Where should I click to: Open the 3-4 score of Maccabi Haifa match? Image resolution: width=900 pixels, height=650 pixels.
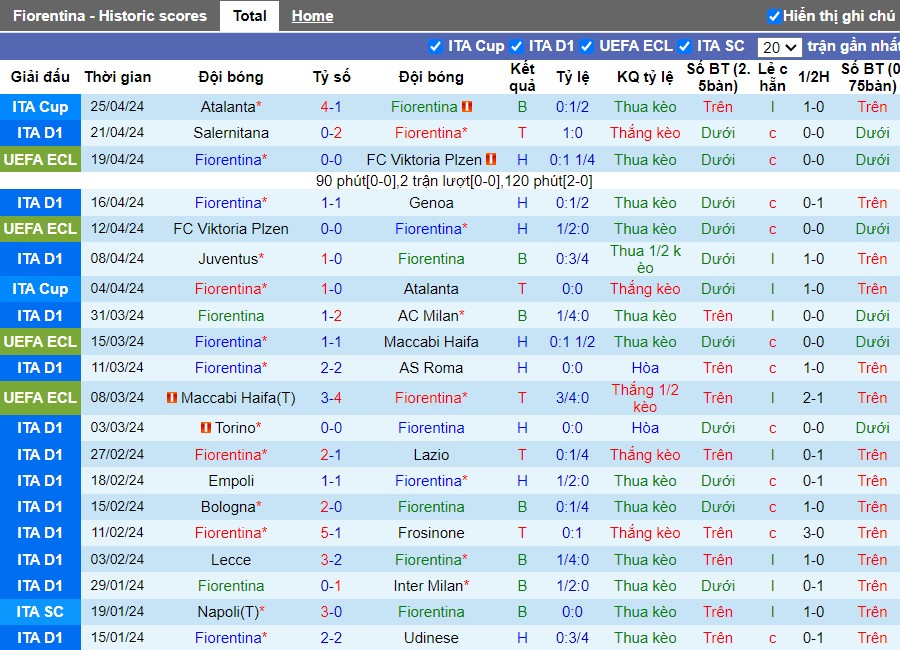point(331,397)
